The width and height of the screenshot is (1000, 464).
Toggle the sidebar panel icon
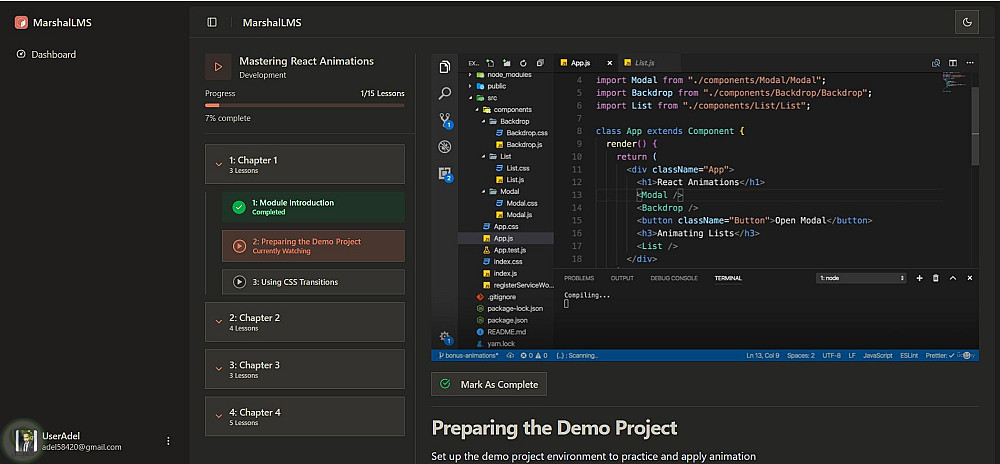coord(211,22)
